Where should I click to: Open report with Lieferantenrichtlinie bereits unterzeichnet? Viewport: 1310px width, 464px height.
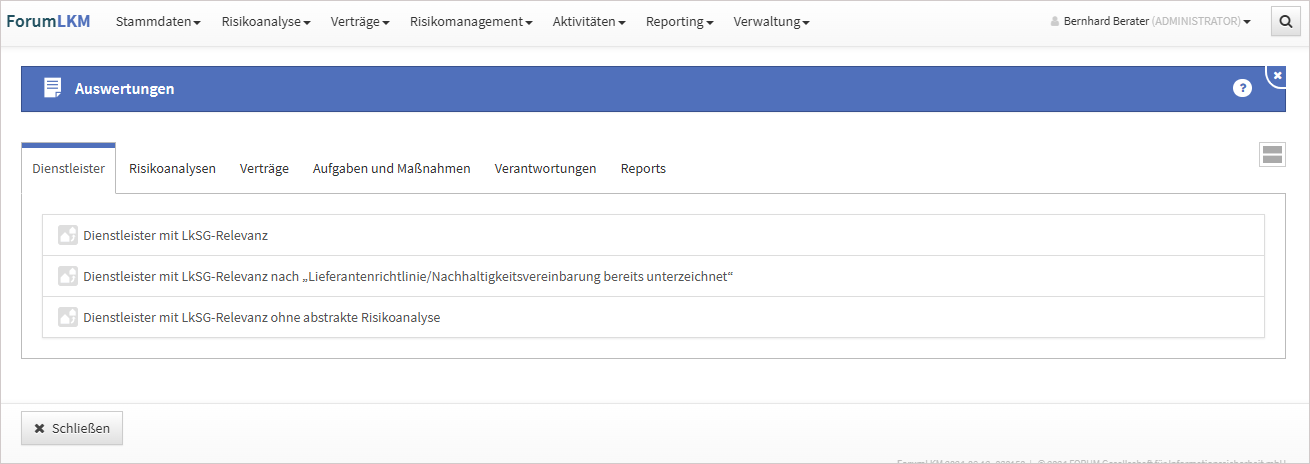coord(653,276)
